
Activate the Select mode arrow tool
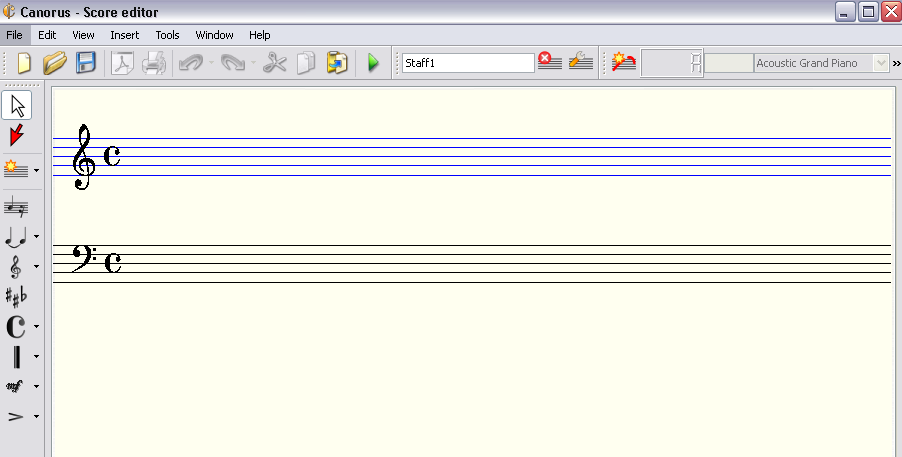[x=17, y=105]
